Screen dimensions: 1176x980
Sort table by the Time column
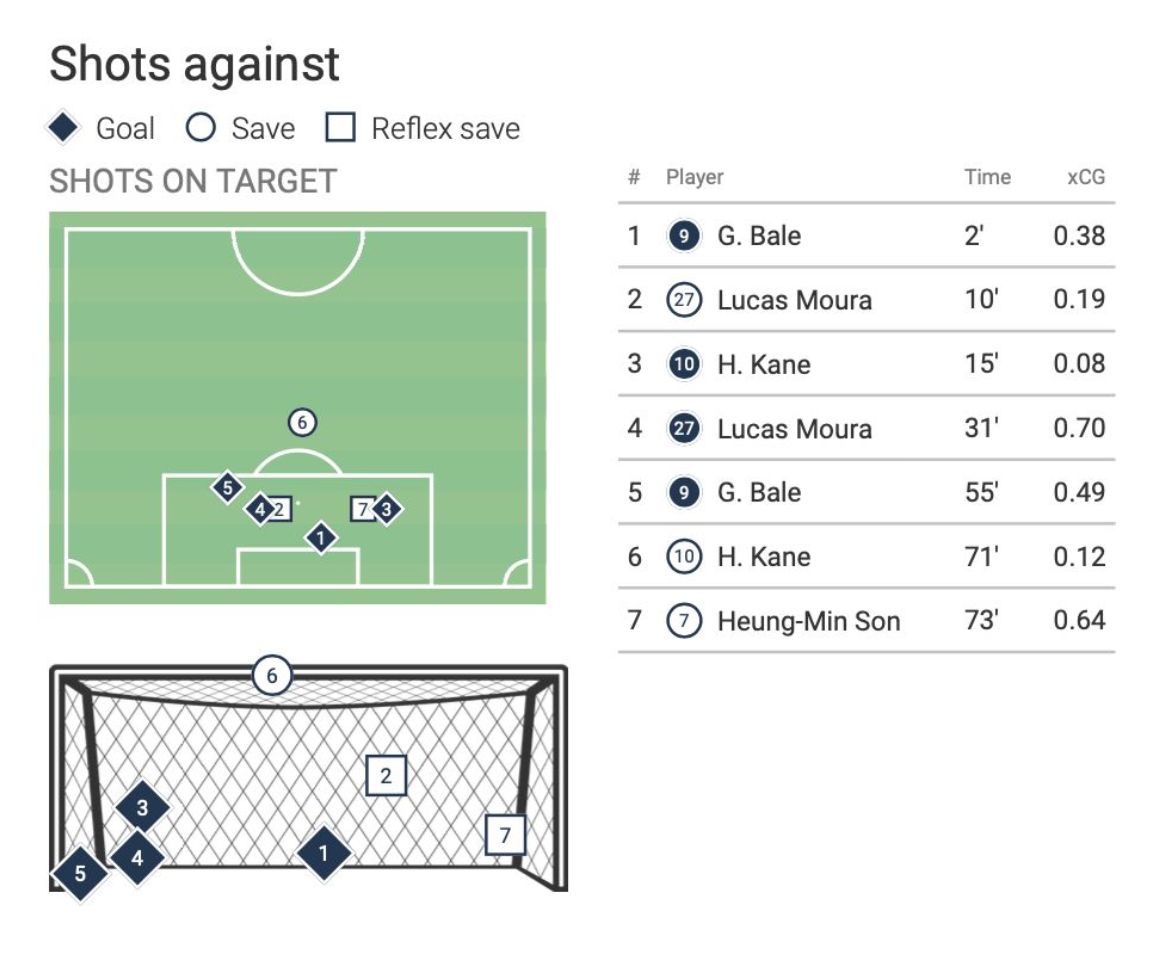point(986,178)
